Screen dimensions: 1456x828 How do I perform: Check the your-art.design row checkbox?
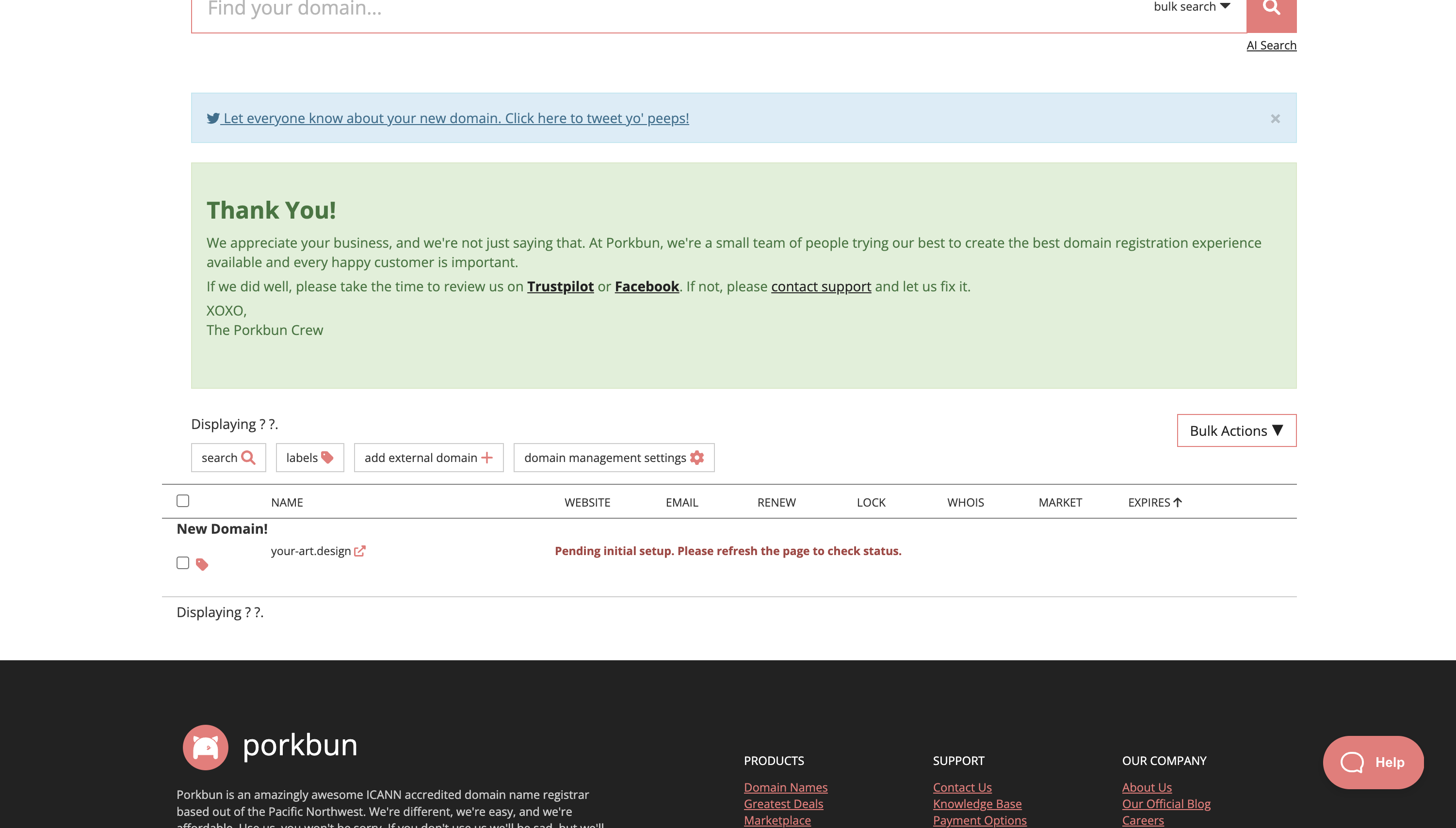(x=183, y=562)
